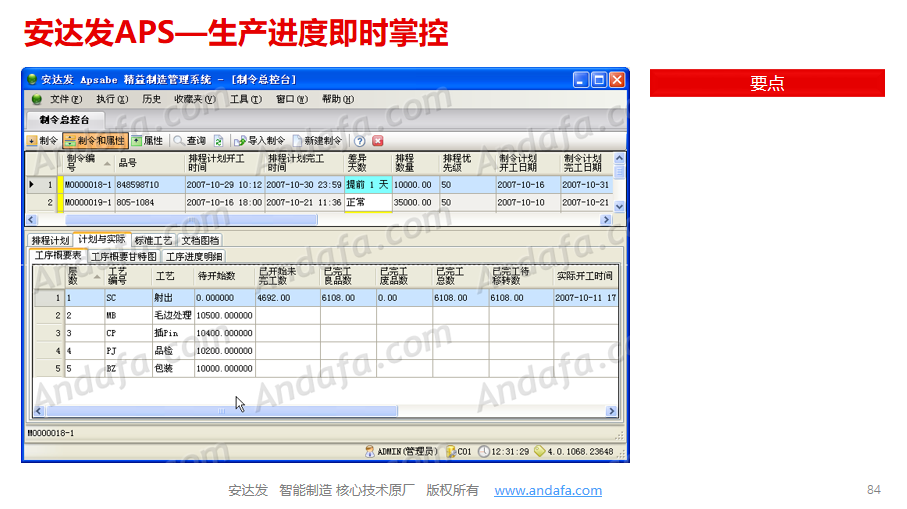Click 导入制令 import button
Image resolution: width=907 pixels, height=509 pixels.
point(260,141)
